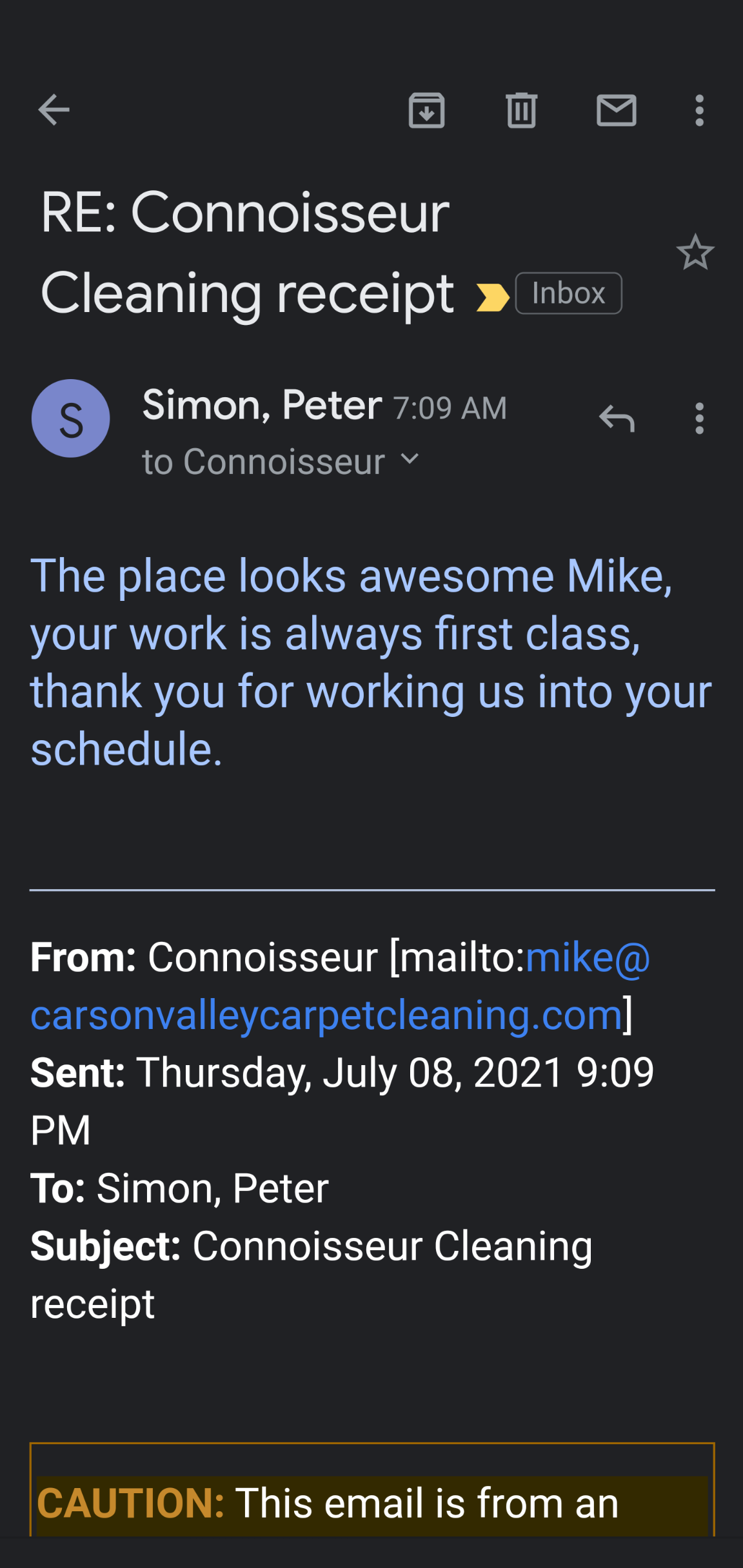The image size is (743, 1568).
Task: Star this conversation
Action: pos(696,253)
